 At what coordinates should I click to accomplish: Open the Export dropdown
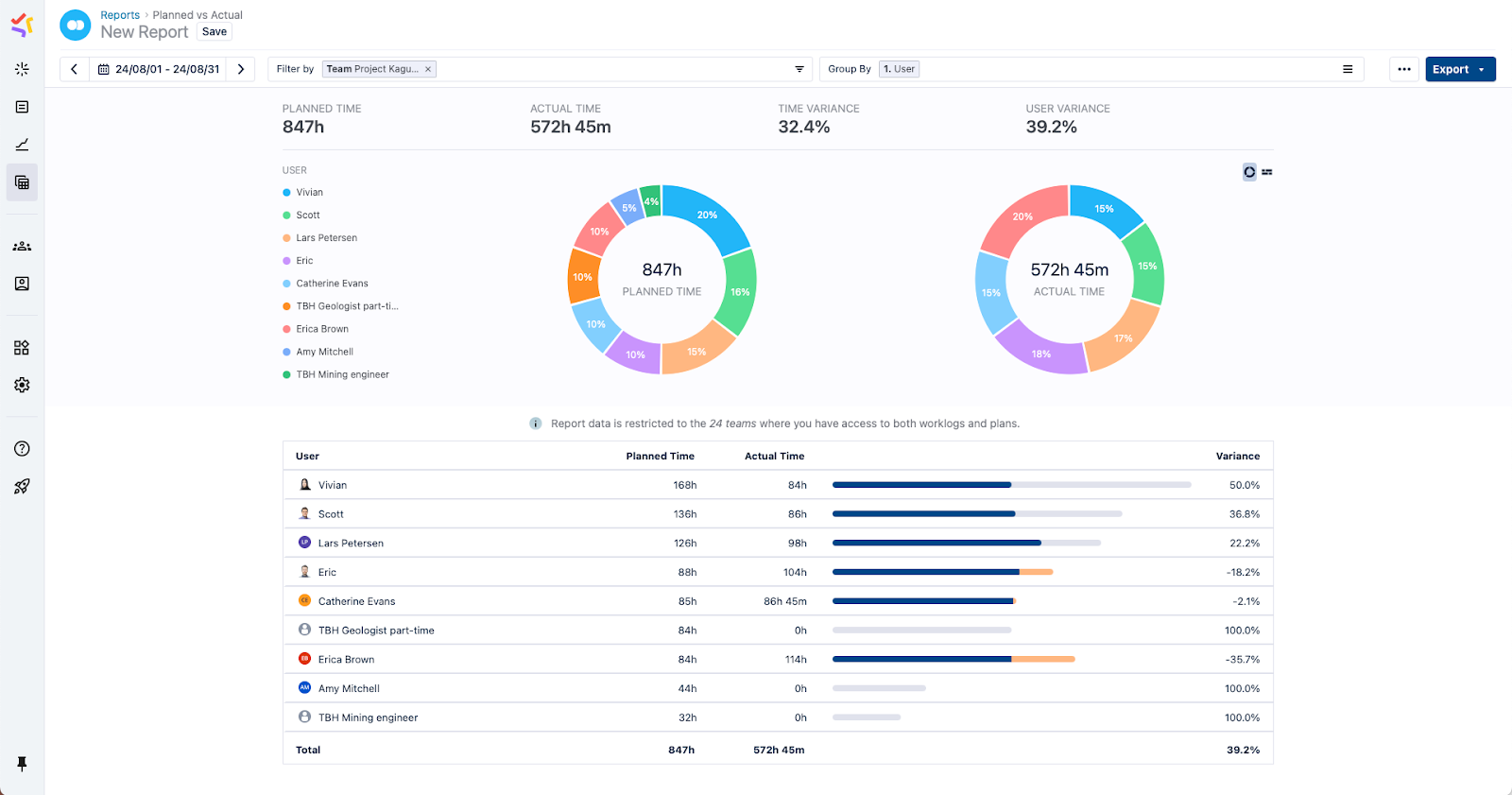1460,69
